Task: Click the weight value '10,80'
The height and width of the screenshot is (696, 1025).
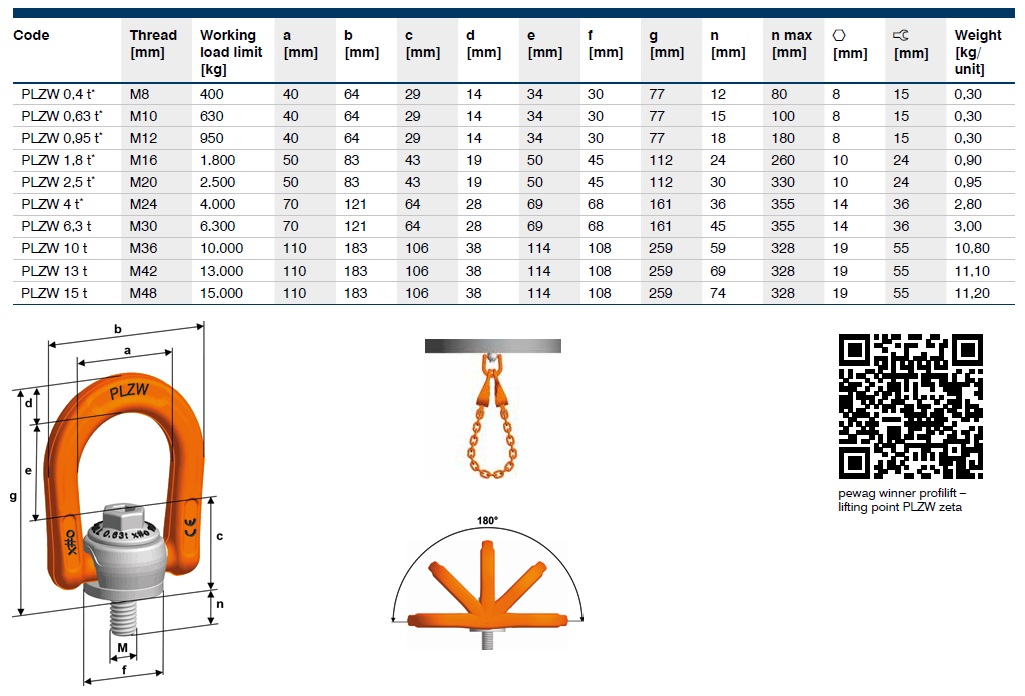Action: 972,248
